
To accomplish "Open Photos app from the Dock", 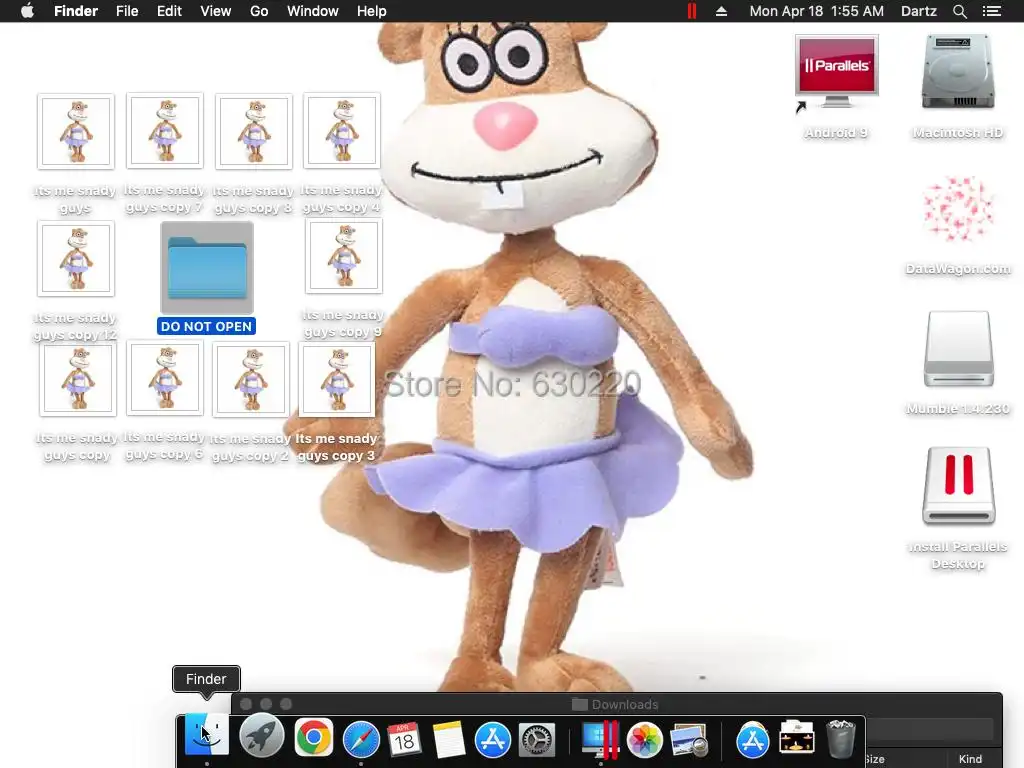I will coord(644,739).
